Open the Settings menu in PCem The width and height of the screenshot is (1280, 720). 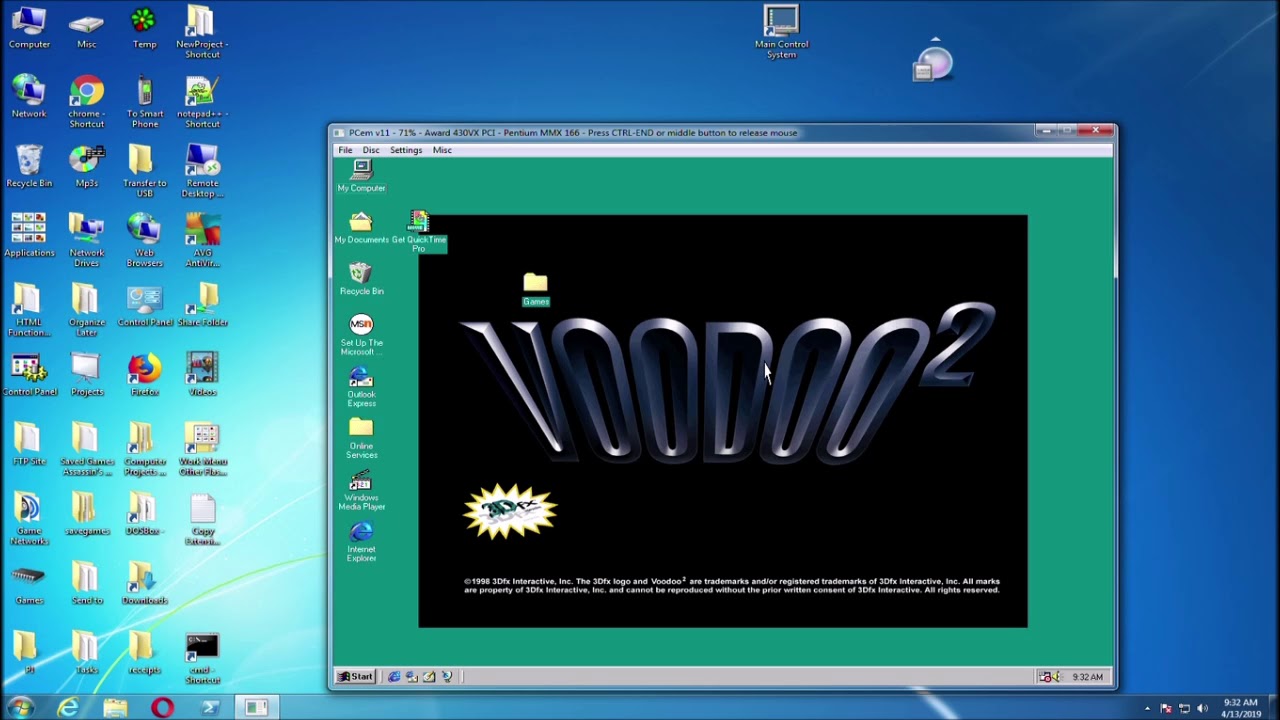click(x=406, y=150)
